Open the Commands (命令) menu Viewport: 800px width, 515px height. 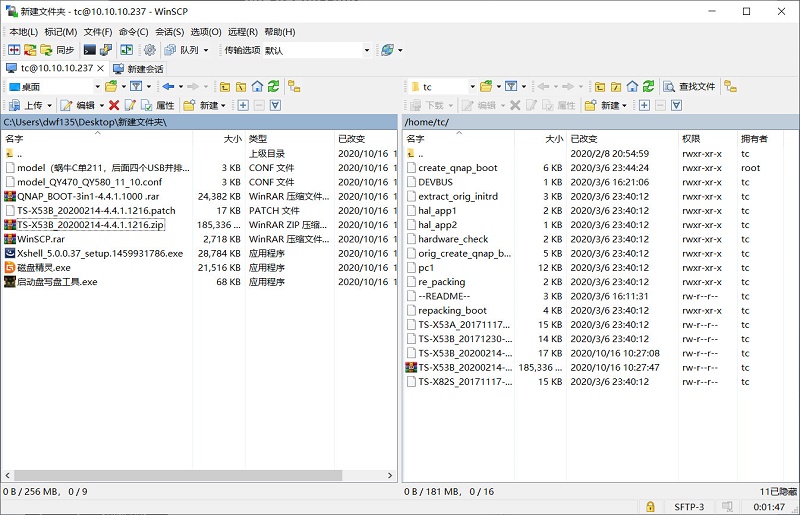click(x=134, y=32)
